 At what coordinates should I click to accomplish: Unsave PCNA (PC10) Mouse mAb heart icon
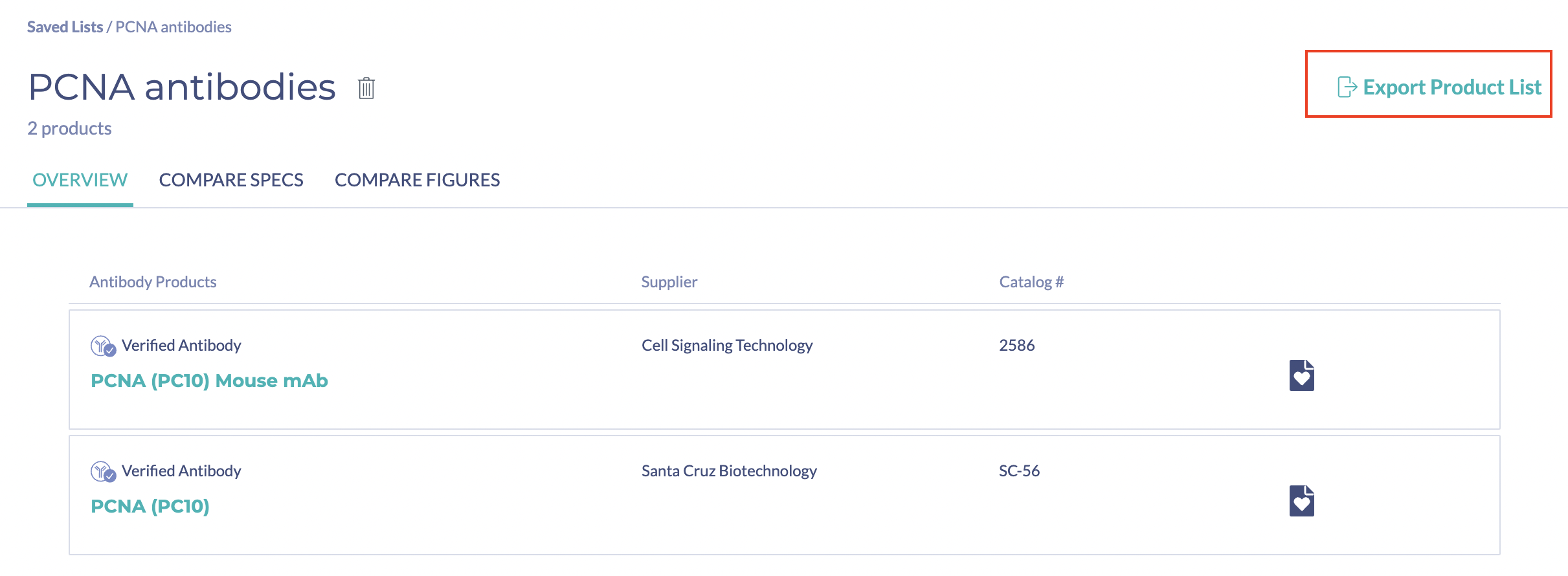1301,375
